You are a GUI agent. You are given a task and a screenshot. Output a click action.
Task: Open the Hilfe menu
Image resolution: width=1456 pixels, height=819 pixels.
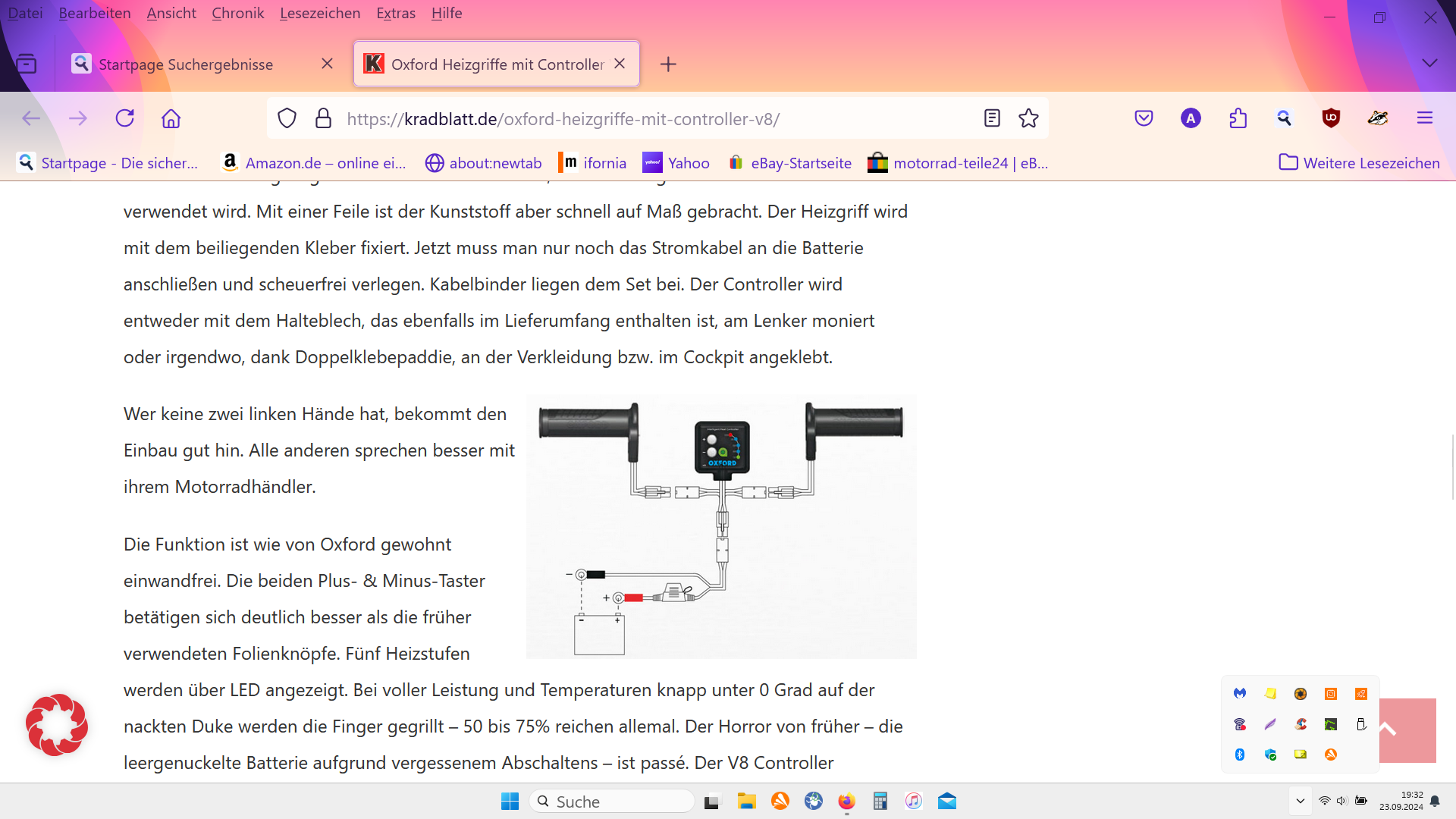tap(447, 13)
